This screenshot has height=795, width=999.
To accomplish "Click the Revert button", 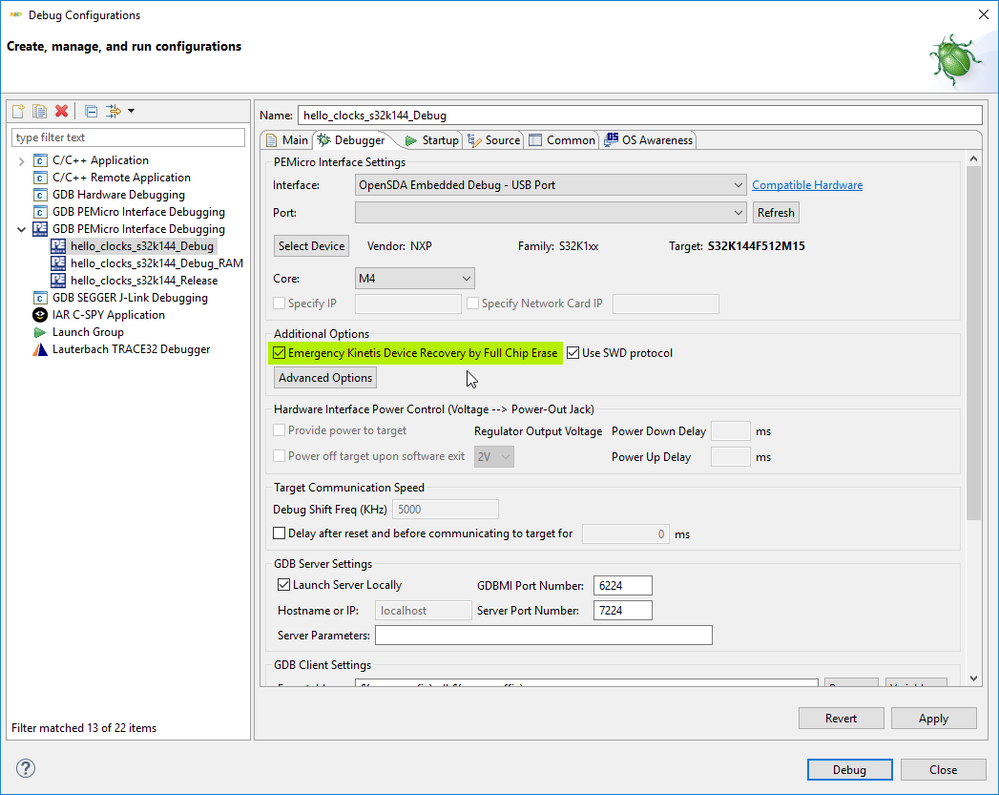I will [x=841, y=718].
